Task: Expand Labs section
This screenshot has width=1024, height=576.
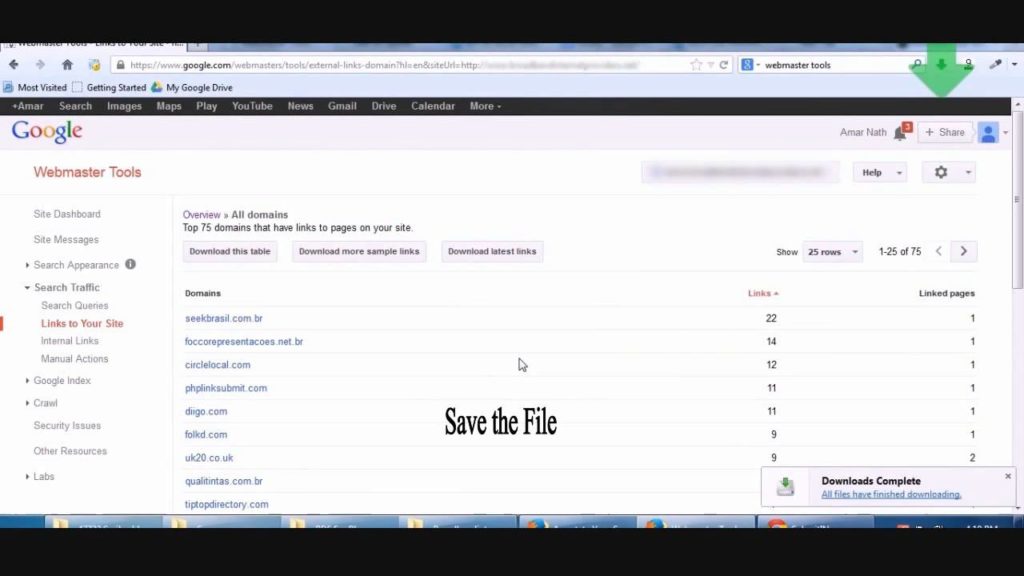Action: point(27,477)
